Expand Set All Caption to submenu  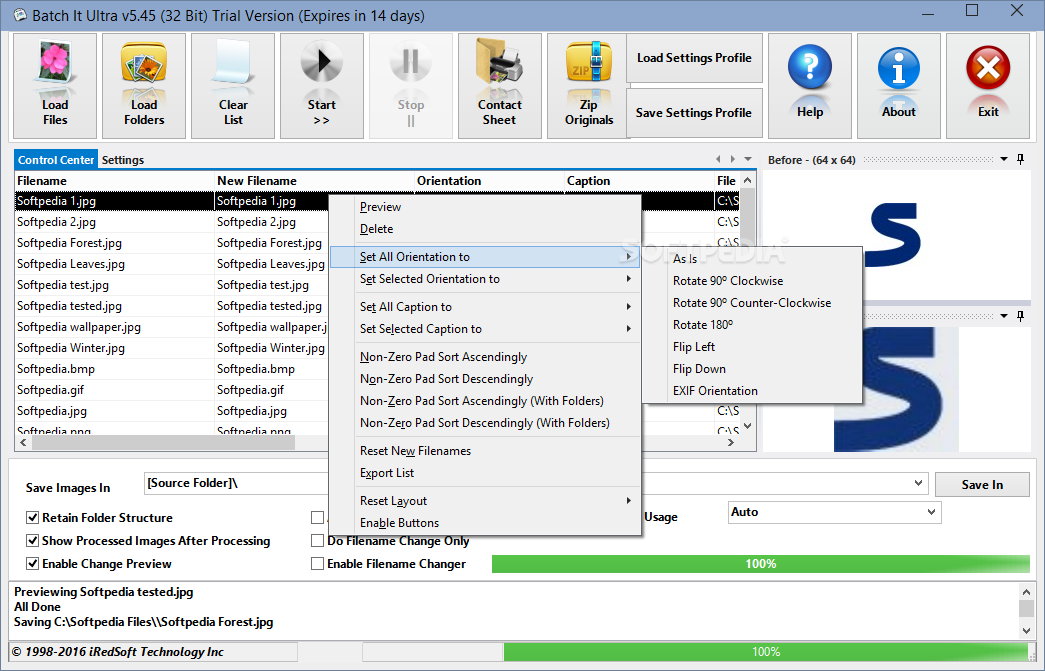coord(485,307)
